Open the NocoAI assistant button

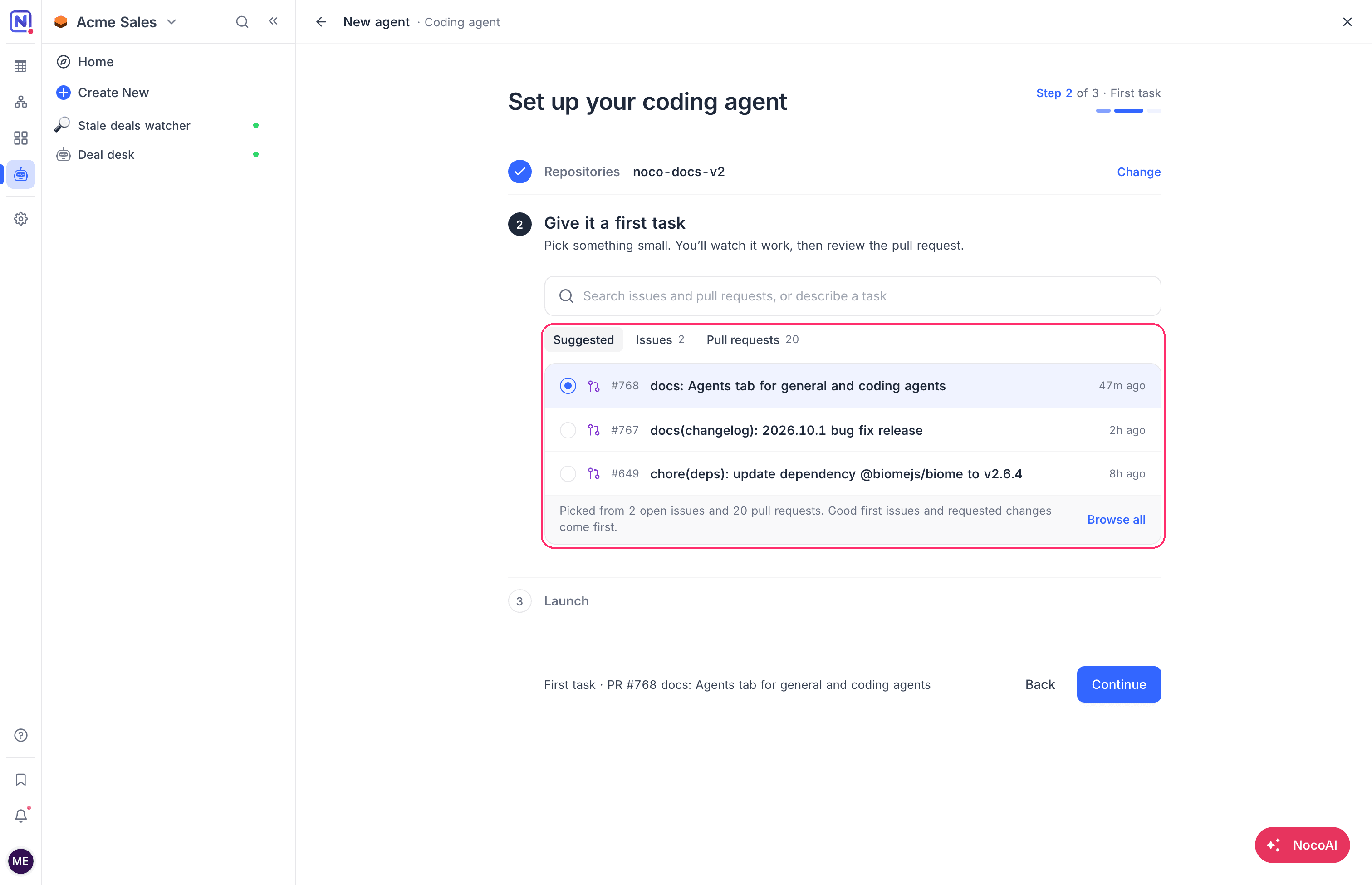pos(1302,845)
